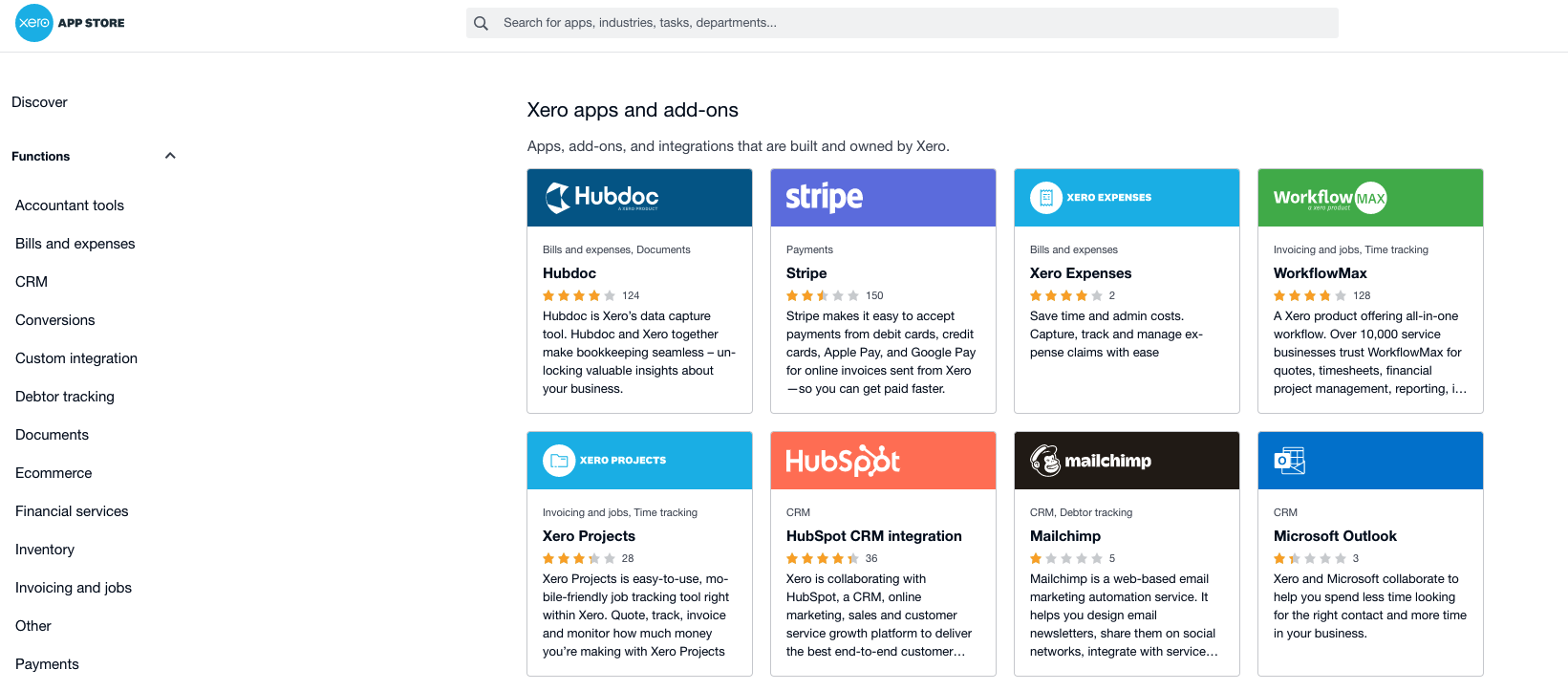Click the Xero Projects folder icon
This screenshot has width=1568, height=691.
pyautogui.click(x=559, y=461)
